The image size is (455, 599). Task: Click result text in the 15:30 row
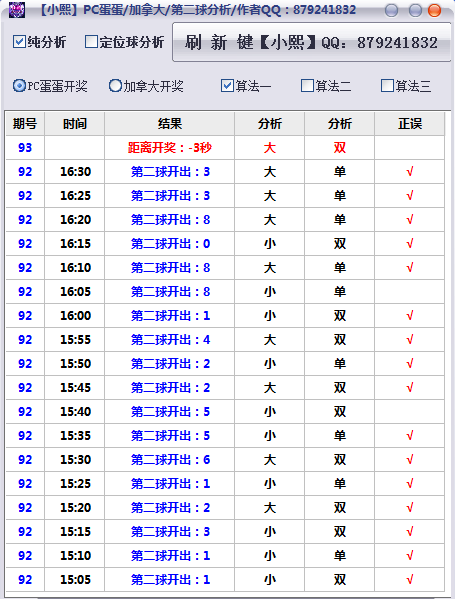tap(170, 460)
